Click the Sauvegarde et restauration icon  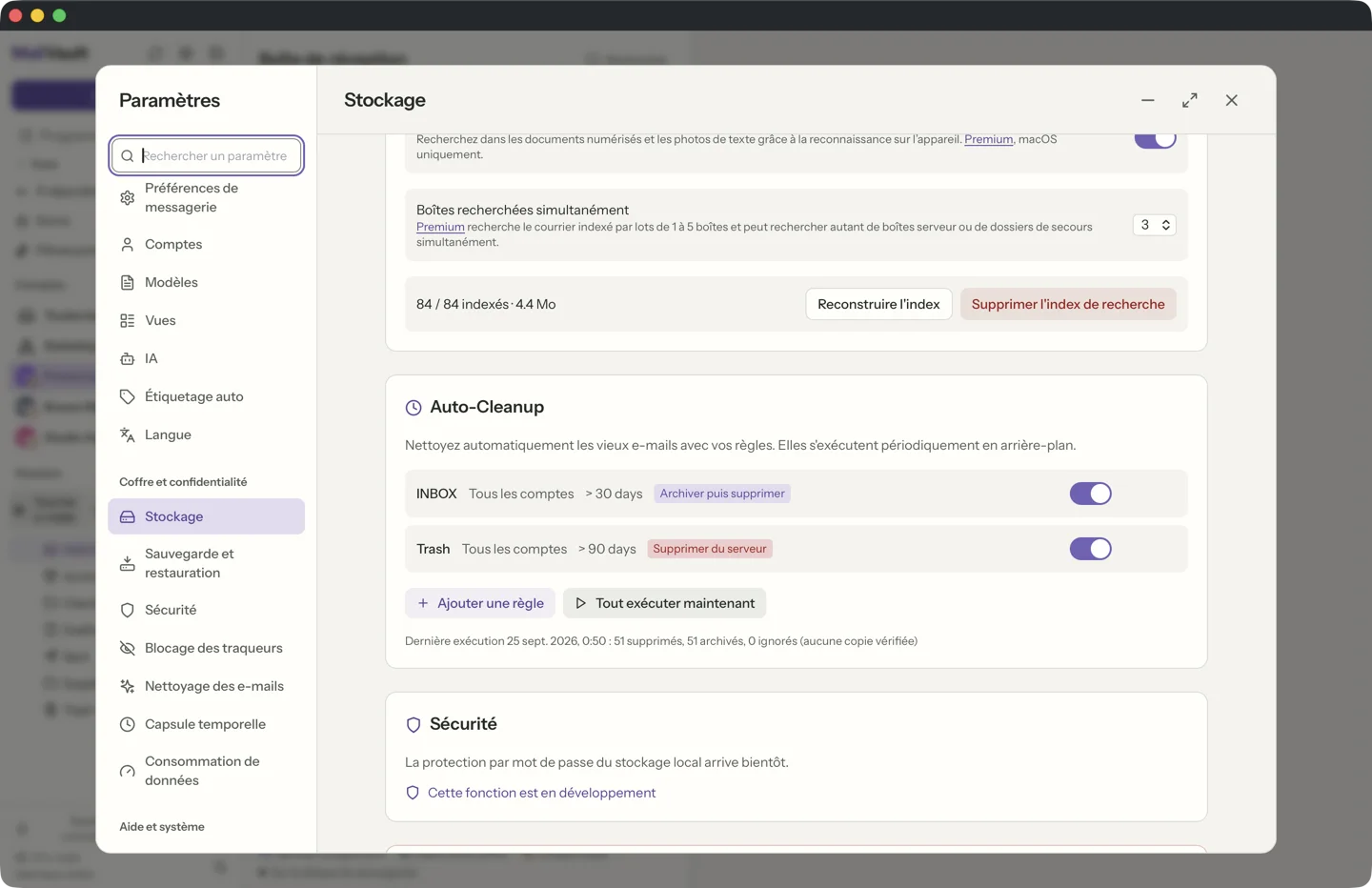click(128, 563)
